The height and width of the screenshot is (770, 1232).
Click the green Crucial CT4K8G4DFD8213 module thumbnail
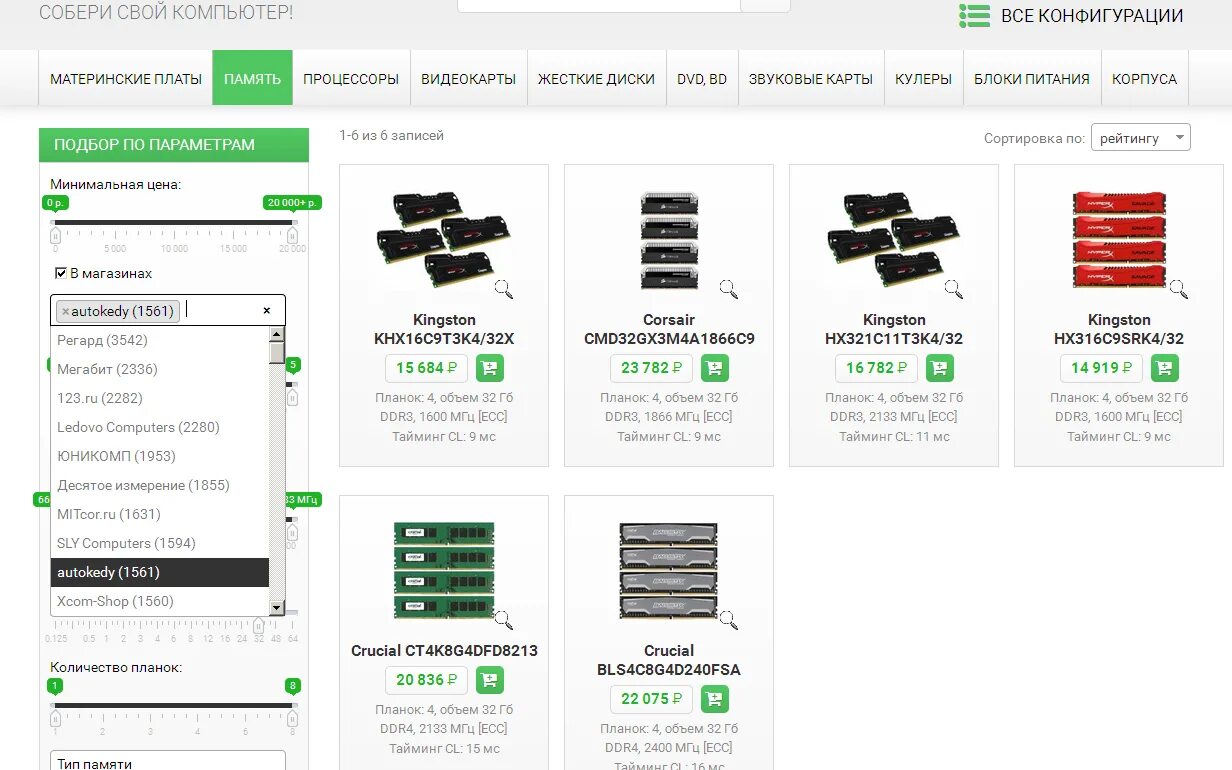(x=444, y=570)
